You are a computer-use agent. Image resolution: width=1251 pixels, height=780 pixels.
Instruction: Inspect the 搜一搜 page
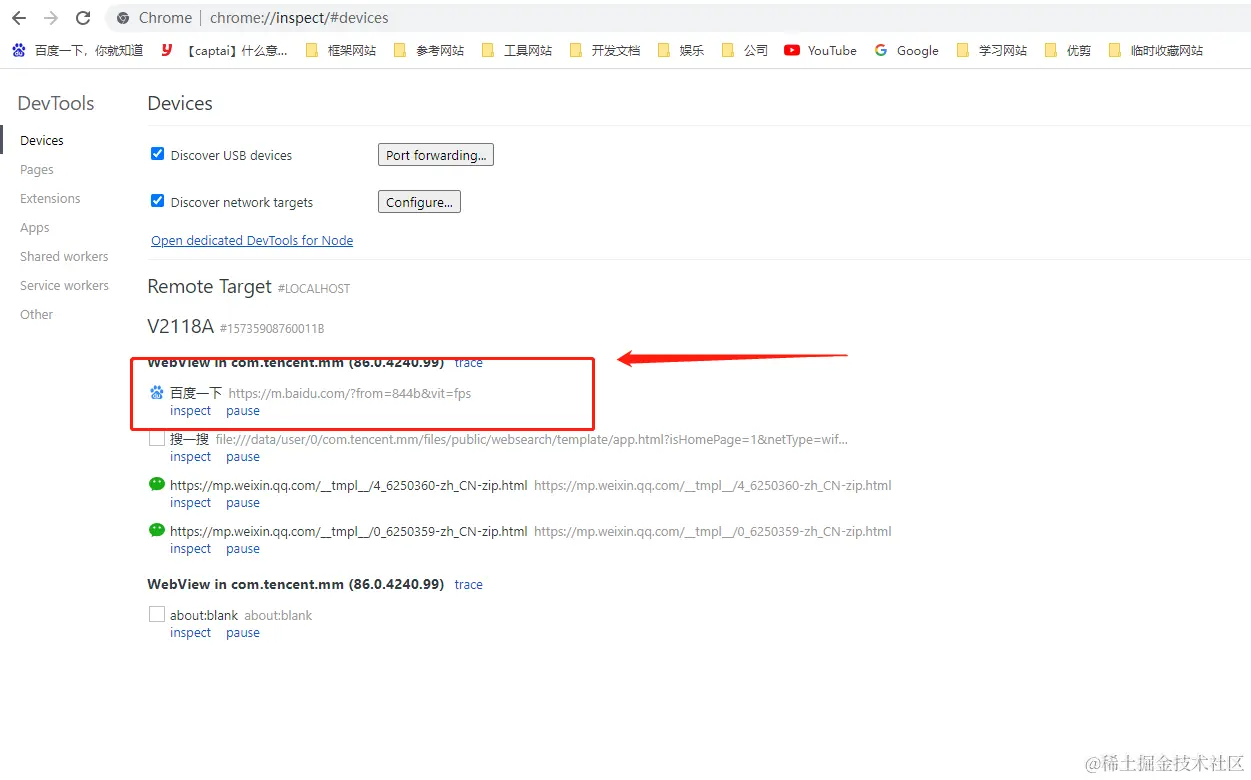tap(191, 457)
